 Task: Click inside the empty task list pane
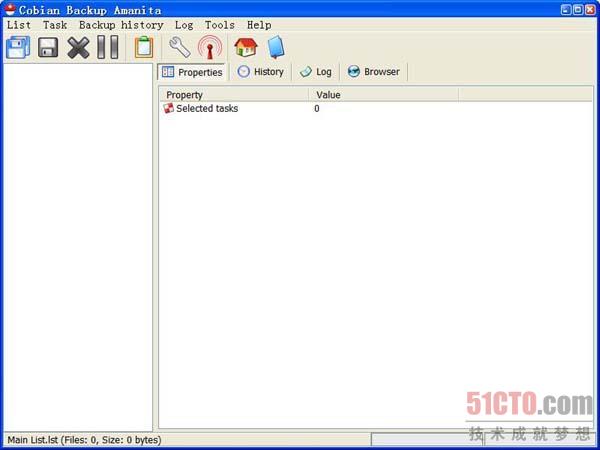tap(78, 247)
